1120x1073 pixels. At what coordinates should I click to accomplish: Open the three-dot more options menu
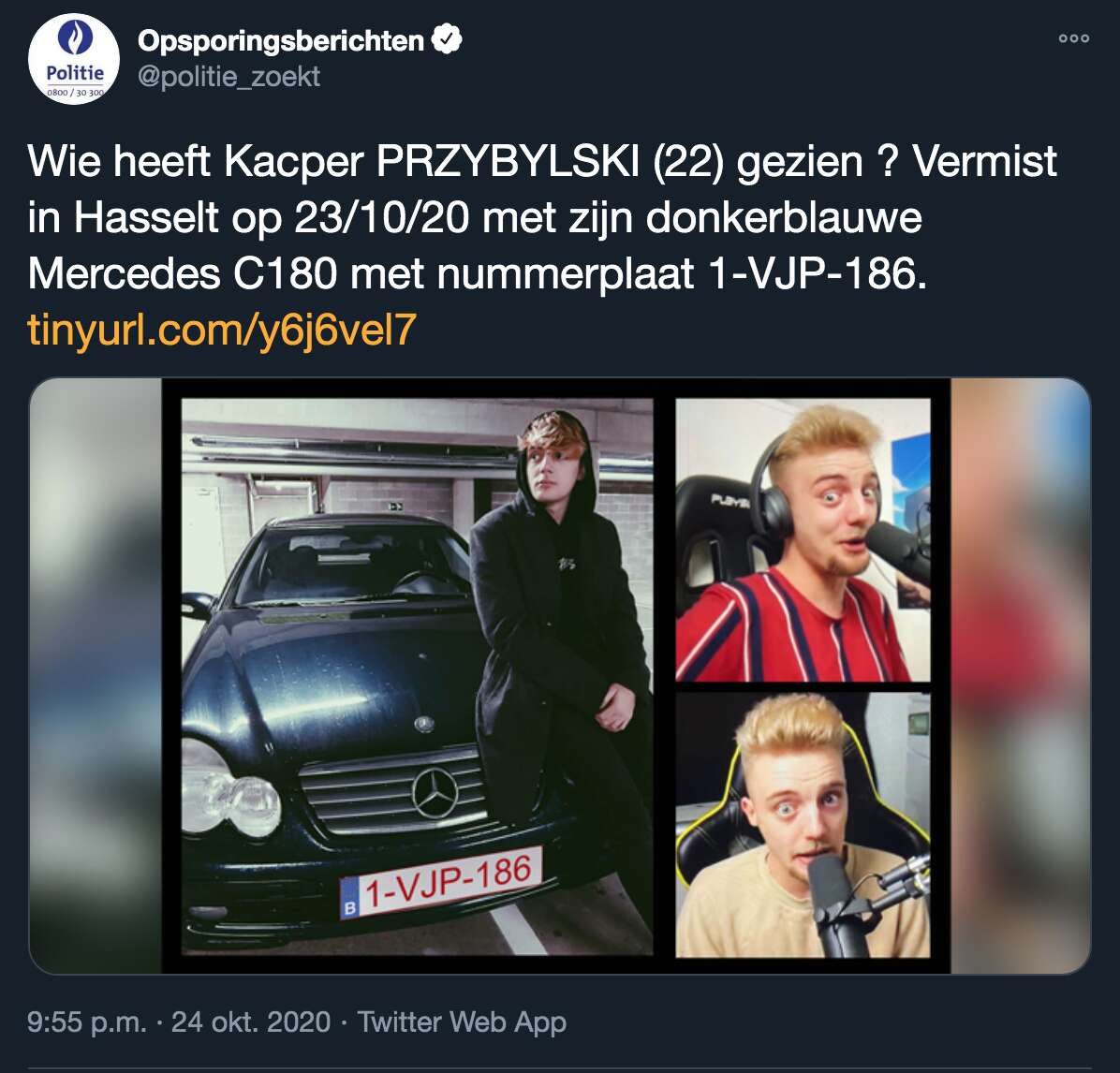[1073, 38]
